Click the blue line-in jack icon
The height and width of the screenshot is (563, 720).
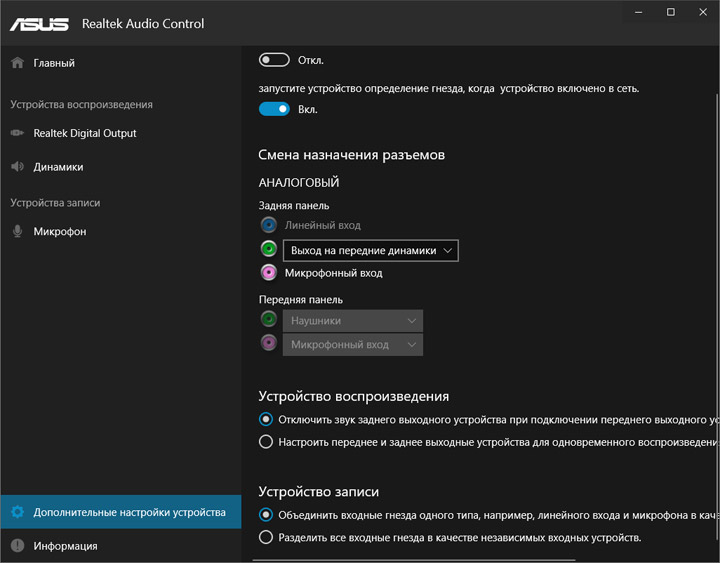pos(268,226)
